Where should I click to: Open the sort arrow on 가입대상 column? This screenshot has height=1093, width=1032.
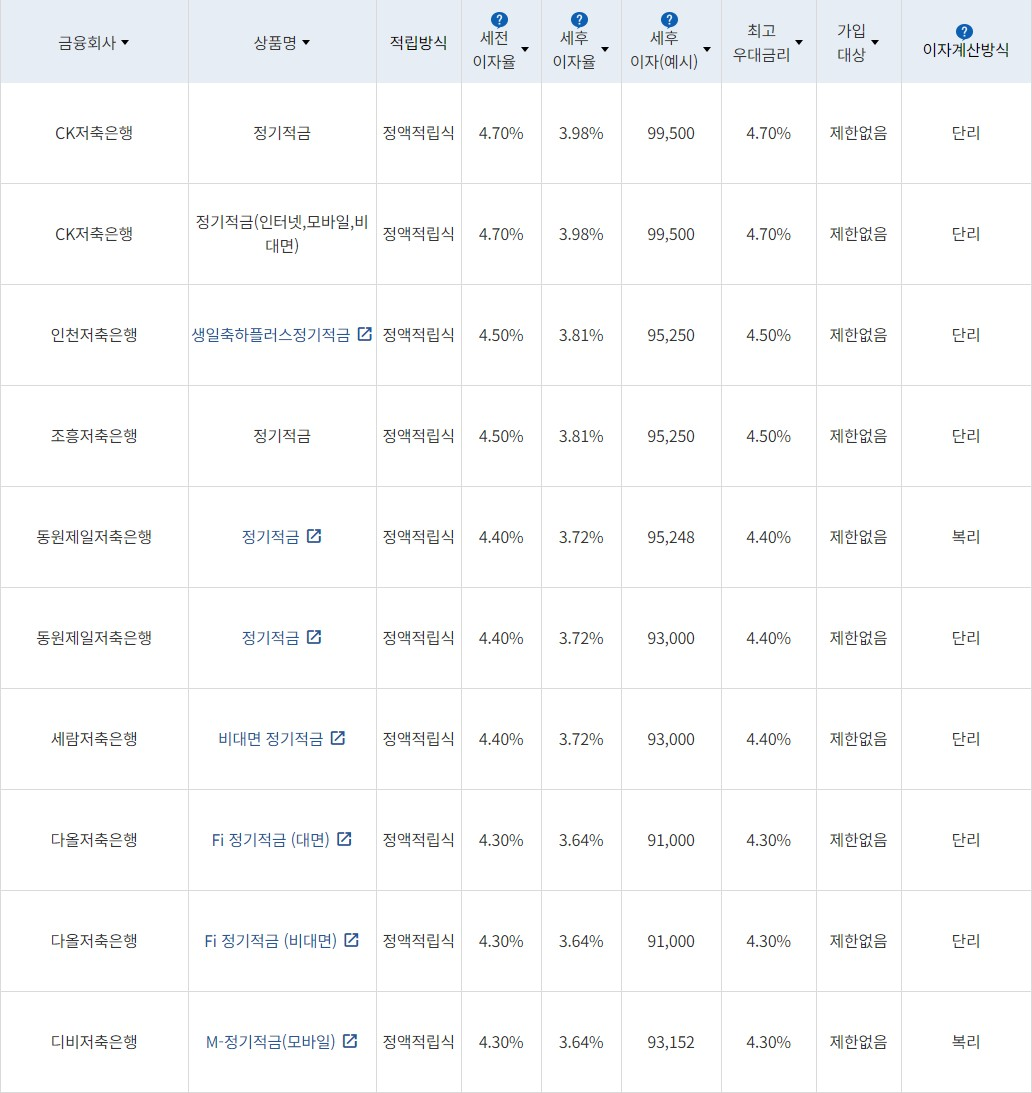876,42
